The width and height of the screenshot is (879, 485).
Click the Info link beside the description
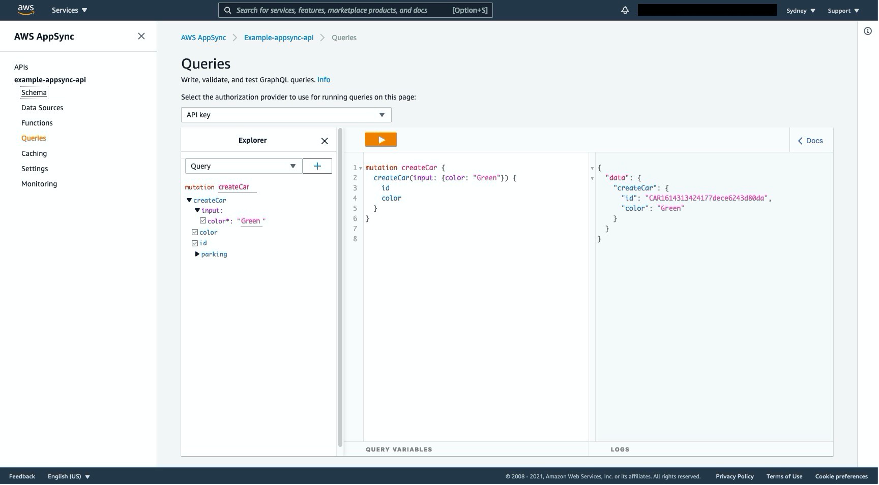click(323, 79)
